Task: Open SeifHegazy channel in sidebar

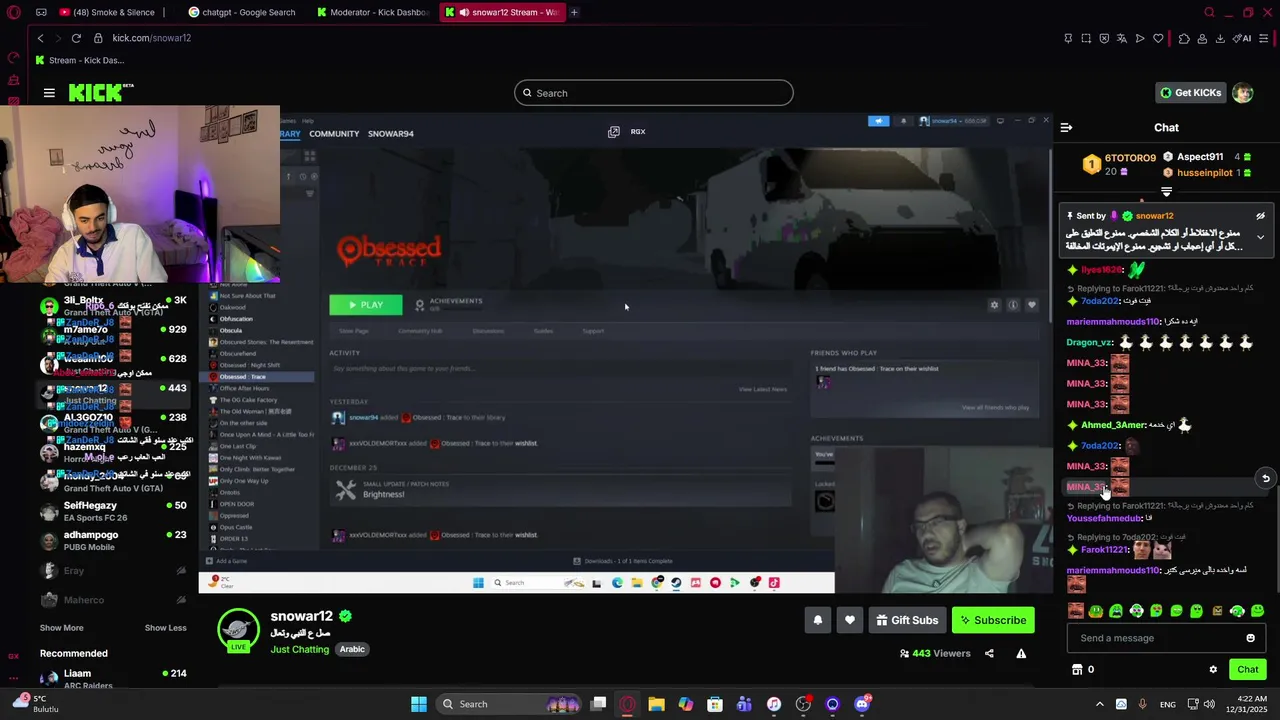Action: click(112, 511)
